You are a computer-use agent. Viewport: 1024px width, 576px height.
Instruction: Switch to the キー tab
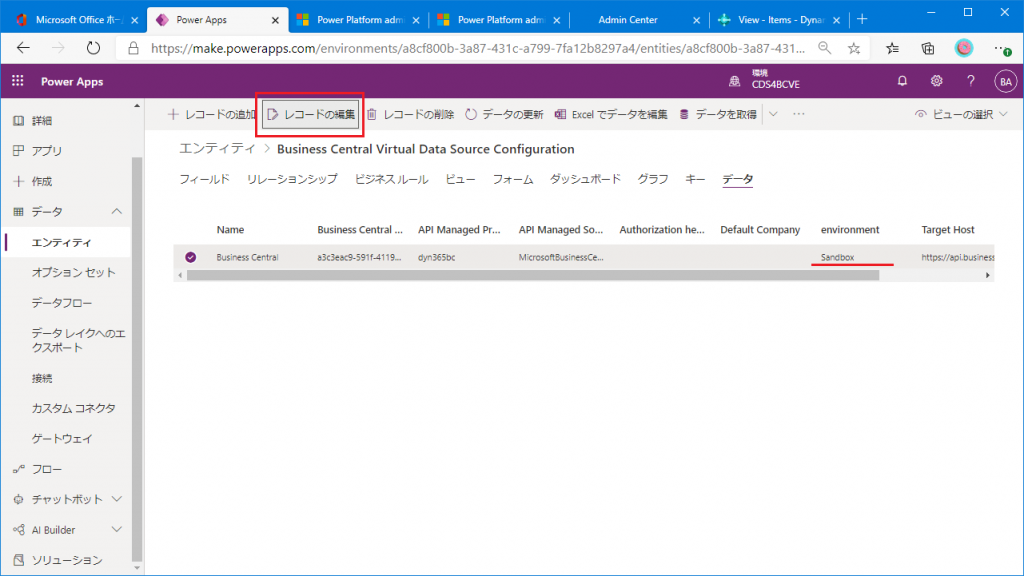pyautogui.click(x=695, y=179)
